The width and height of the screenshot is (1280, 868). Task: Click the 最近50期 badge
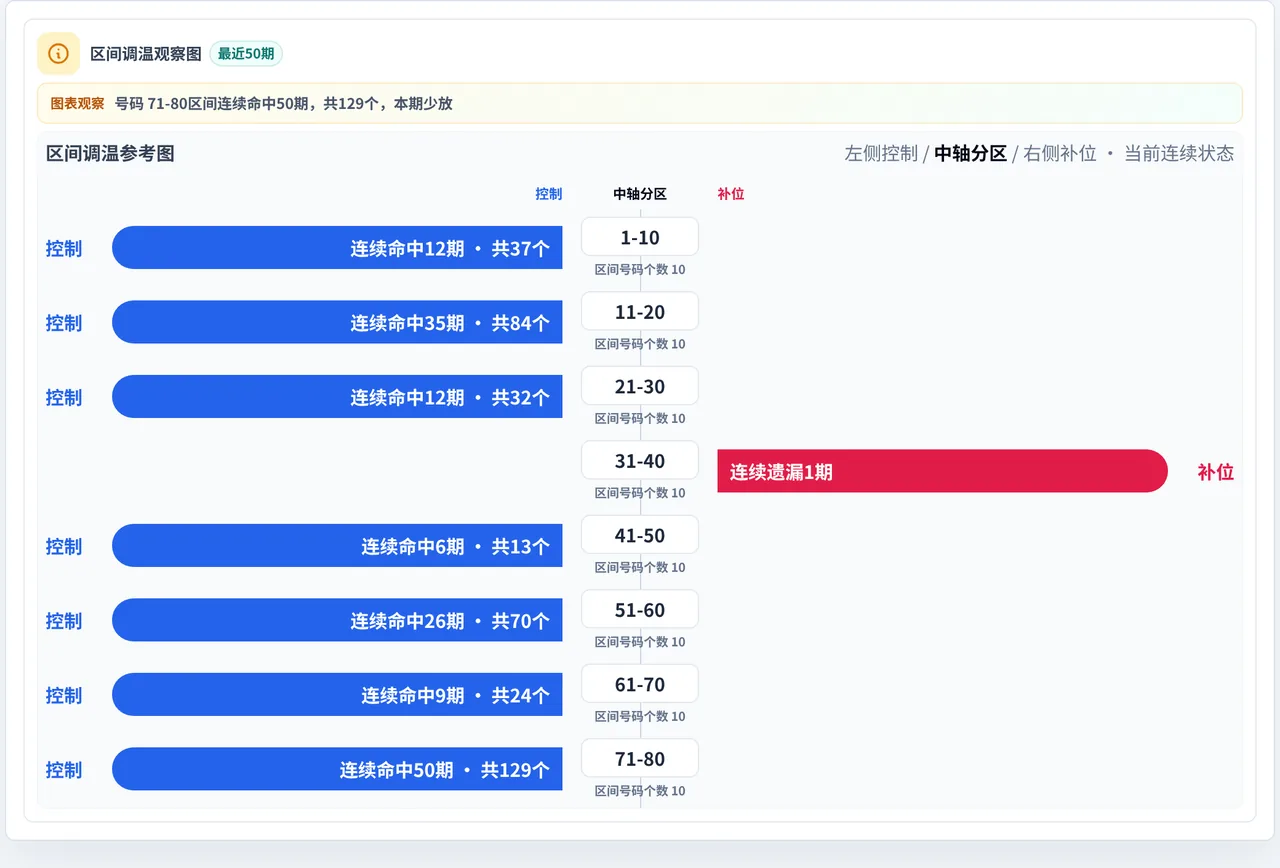[246, 54]
